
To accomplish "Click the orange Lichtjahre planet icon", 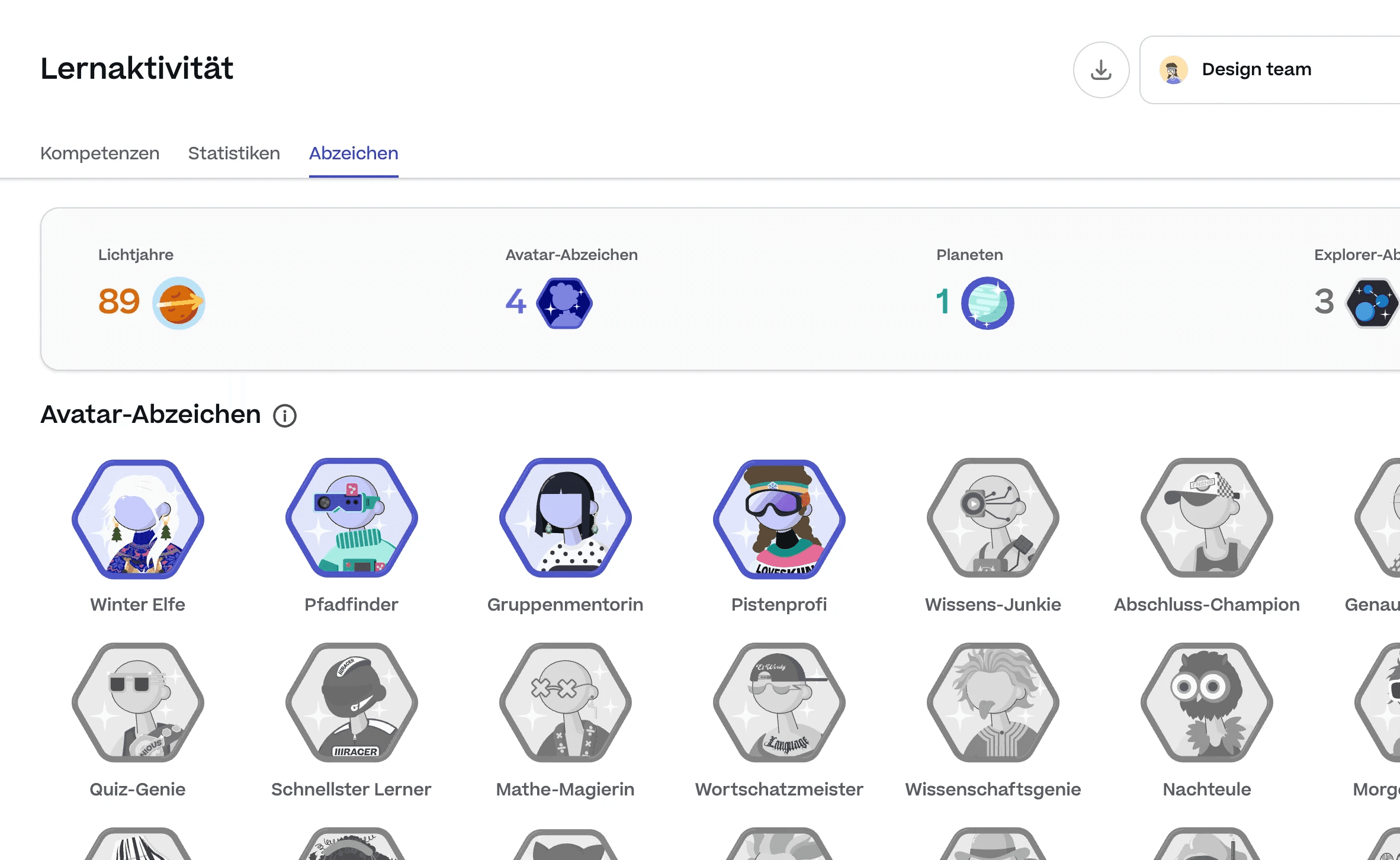I will click(x=178, y=303).
